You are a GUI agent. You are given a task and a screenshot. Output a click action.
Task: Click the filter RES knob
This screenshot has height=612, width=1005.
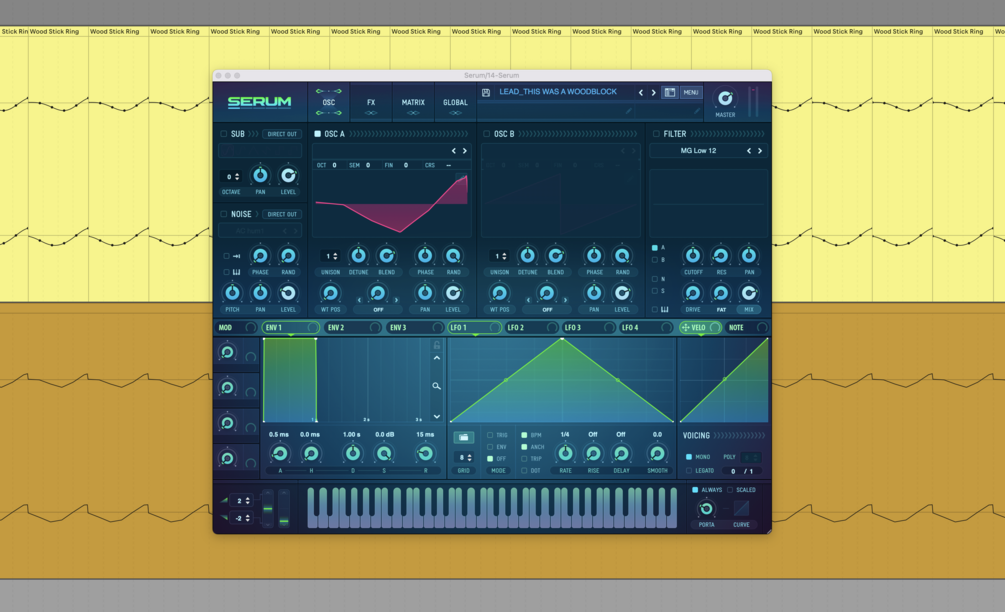[721, 256]
